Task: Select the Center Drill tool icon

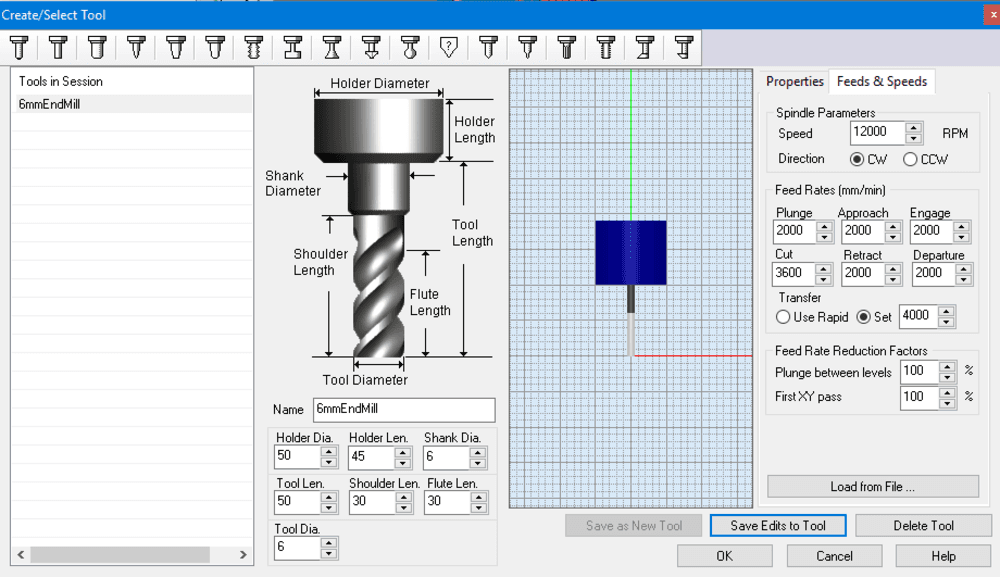Action: [x=527, y=48]
